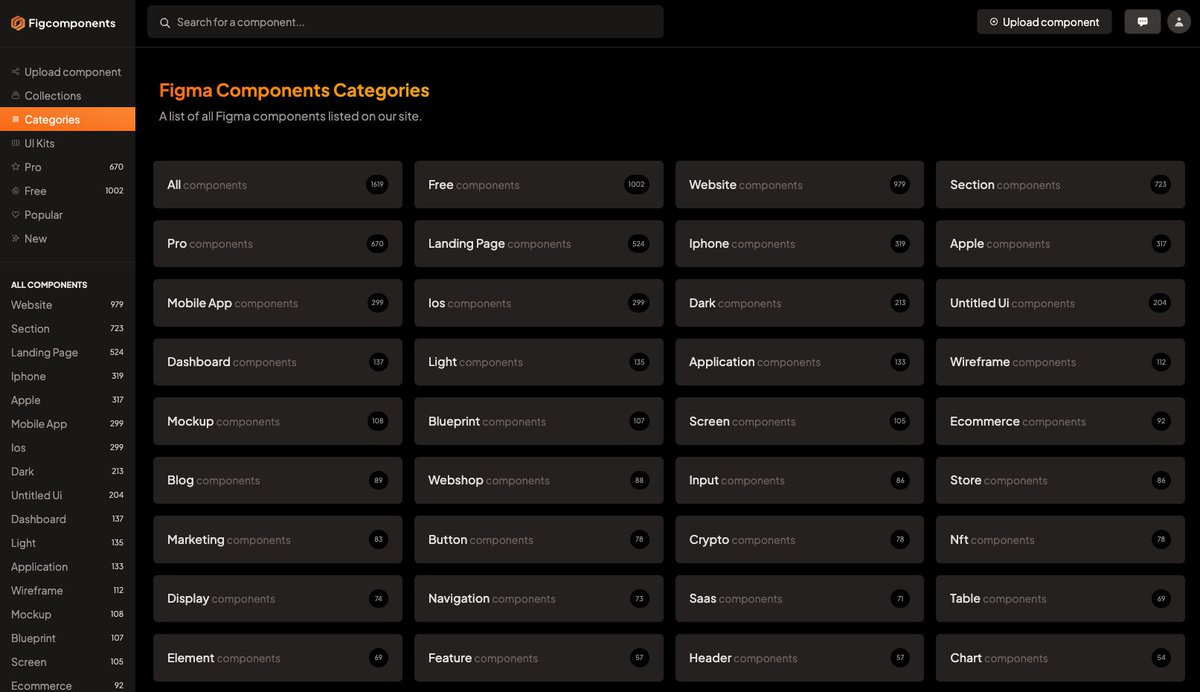Click the Collections lock icon in sidebar
This screenshot has width=1200, height=692.
(15, 96)
